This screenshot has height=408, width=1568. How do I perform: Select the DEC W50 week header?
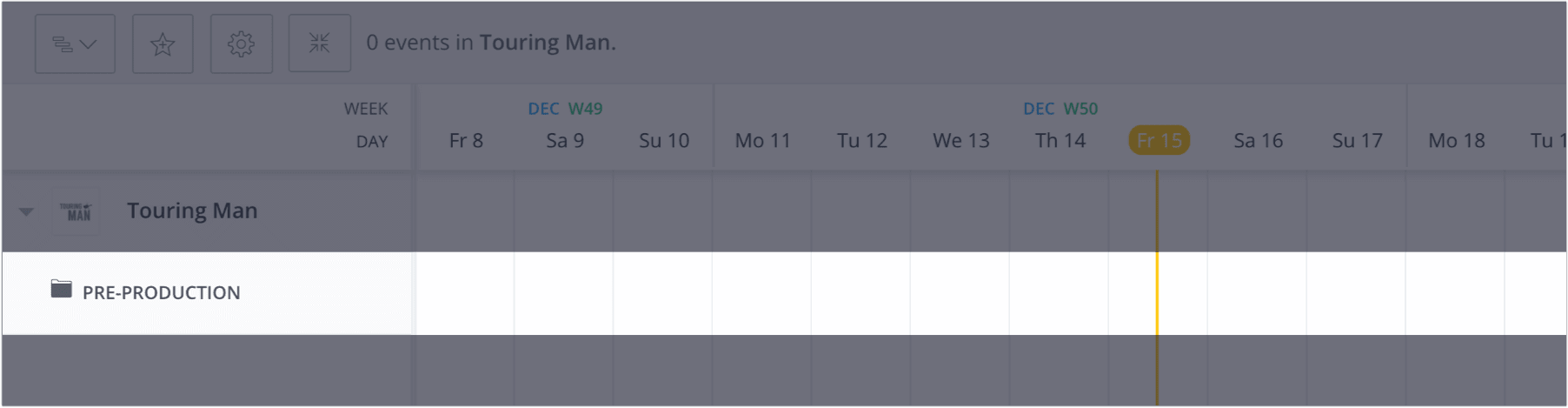pyautogui.click(x=1060, y=109)
